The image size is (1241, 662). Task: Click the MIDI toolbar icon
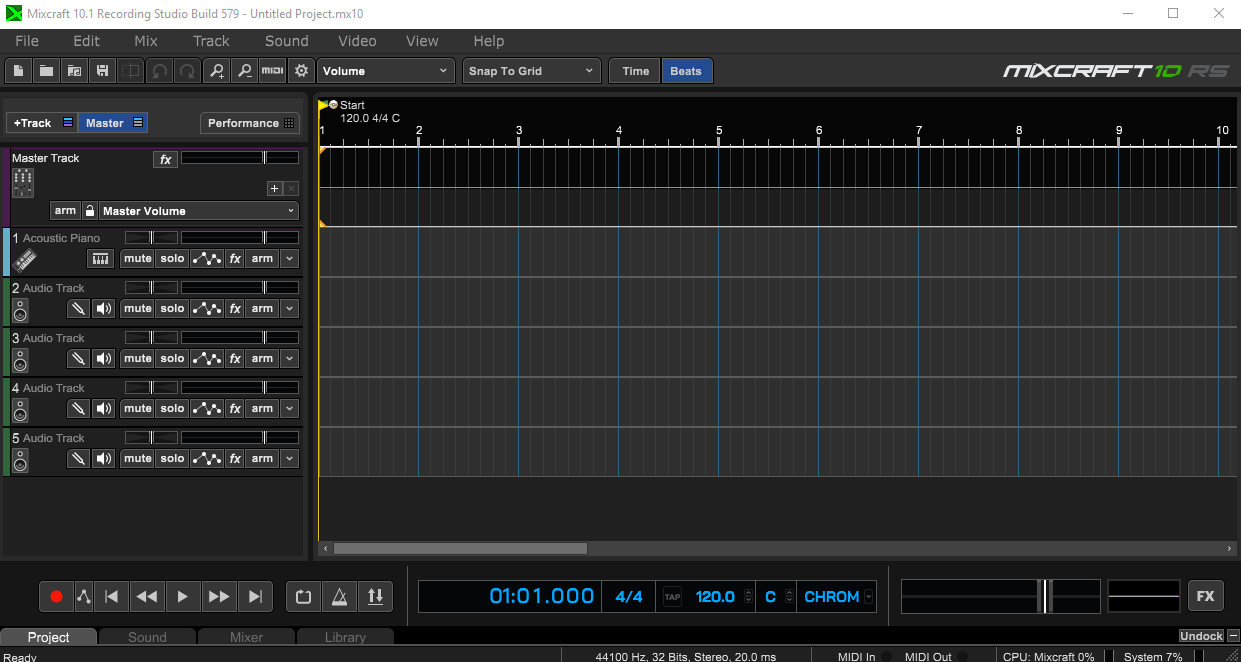click(272, 71)
